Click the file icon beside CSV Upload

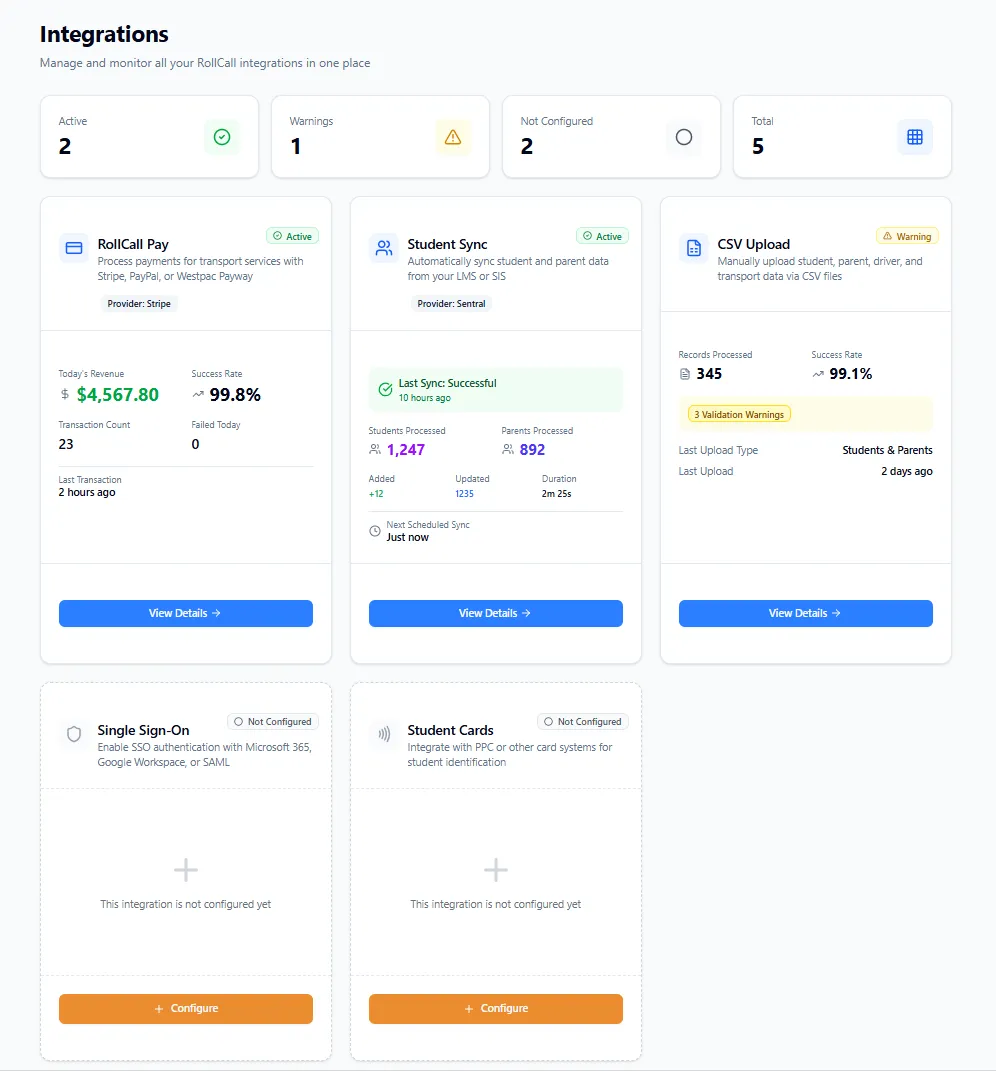point(693,248)
